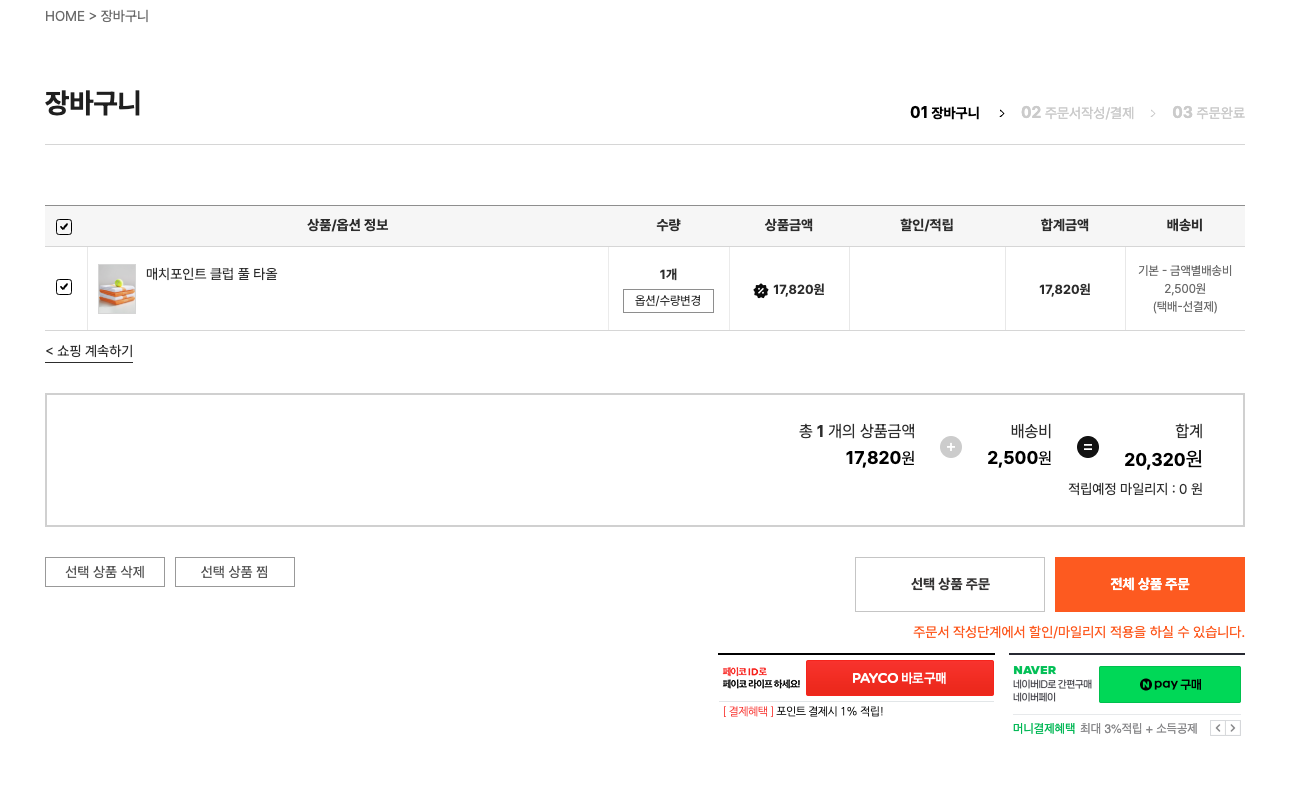Click the NAVER logo in the Naver Pay banner
Viewport: 1292px width, 787px height.
(1034, 670)
